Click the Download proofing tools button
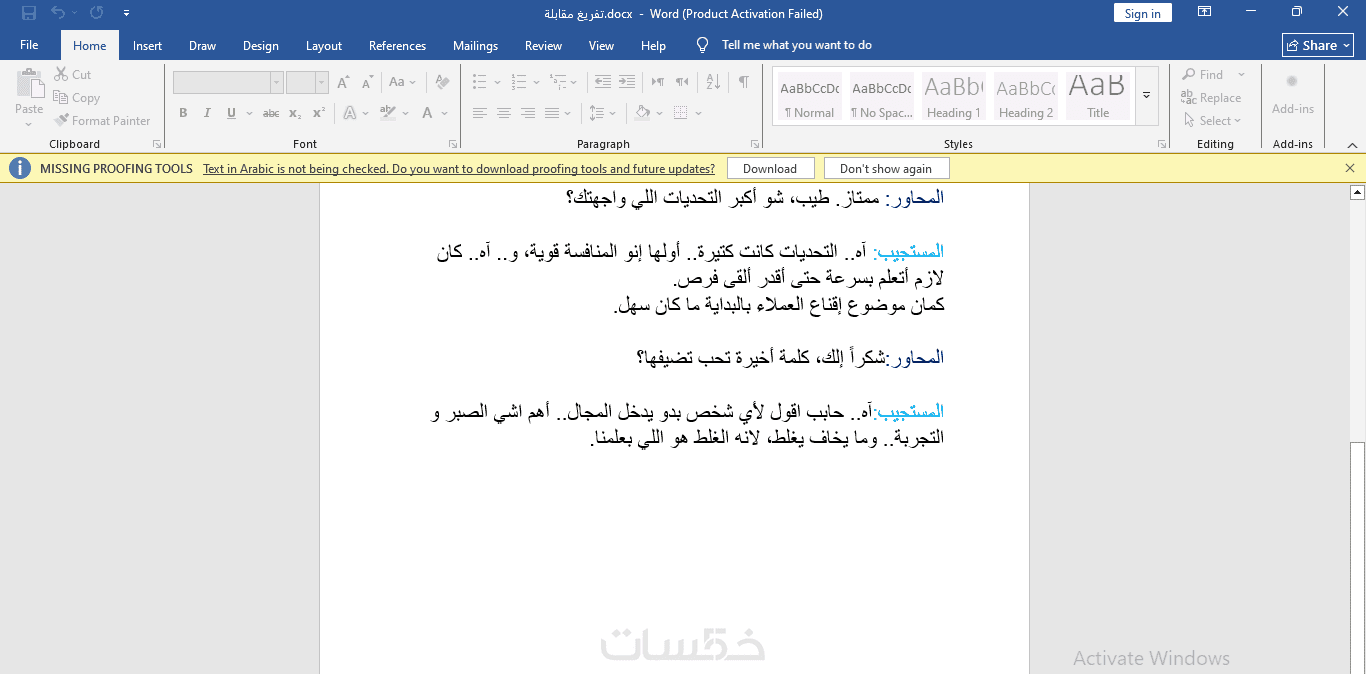 point(770,169)
